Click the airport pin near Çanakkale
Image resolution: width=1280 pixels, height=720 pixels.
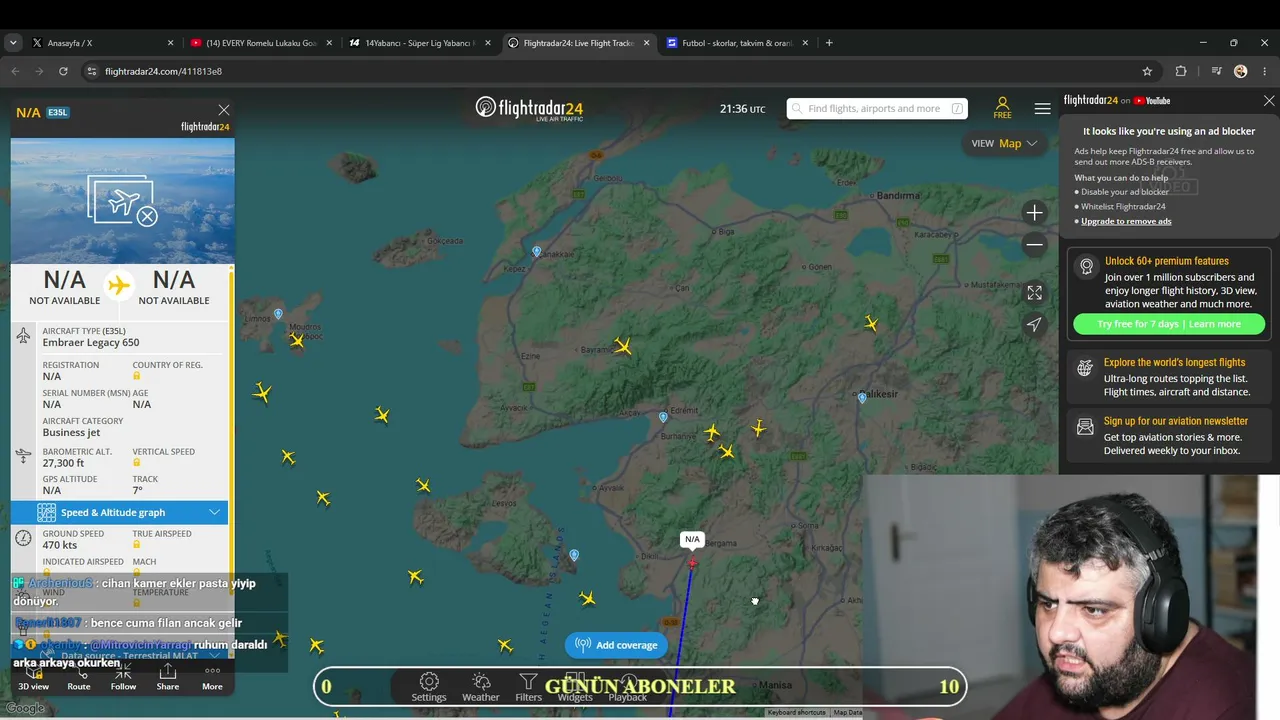pos(537,252)
